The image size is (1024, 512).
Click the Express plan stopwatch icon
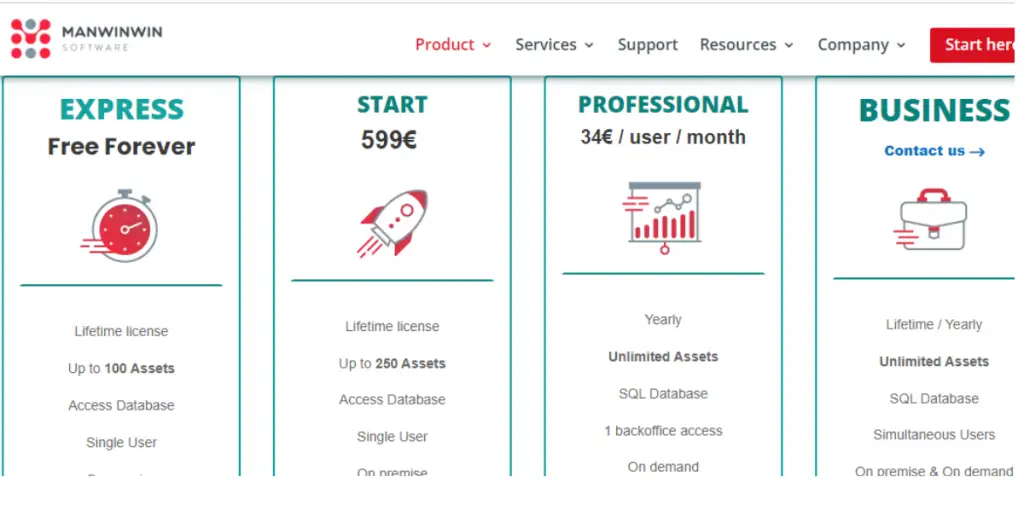pos(120,225)
